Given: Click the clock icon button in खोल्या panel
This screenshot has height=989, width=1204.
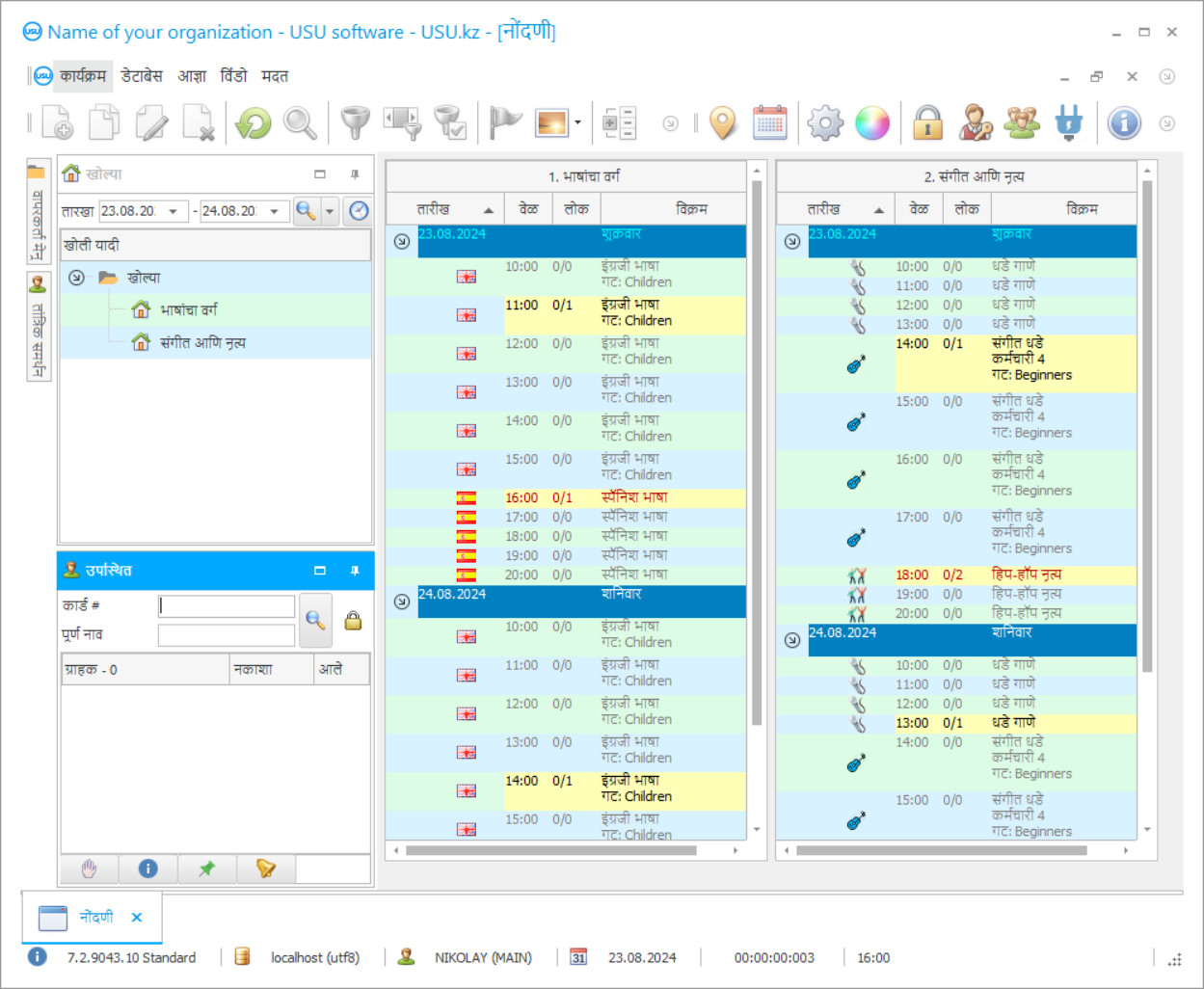Looking at the screenshot, I should click(359, 210).
